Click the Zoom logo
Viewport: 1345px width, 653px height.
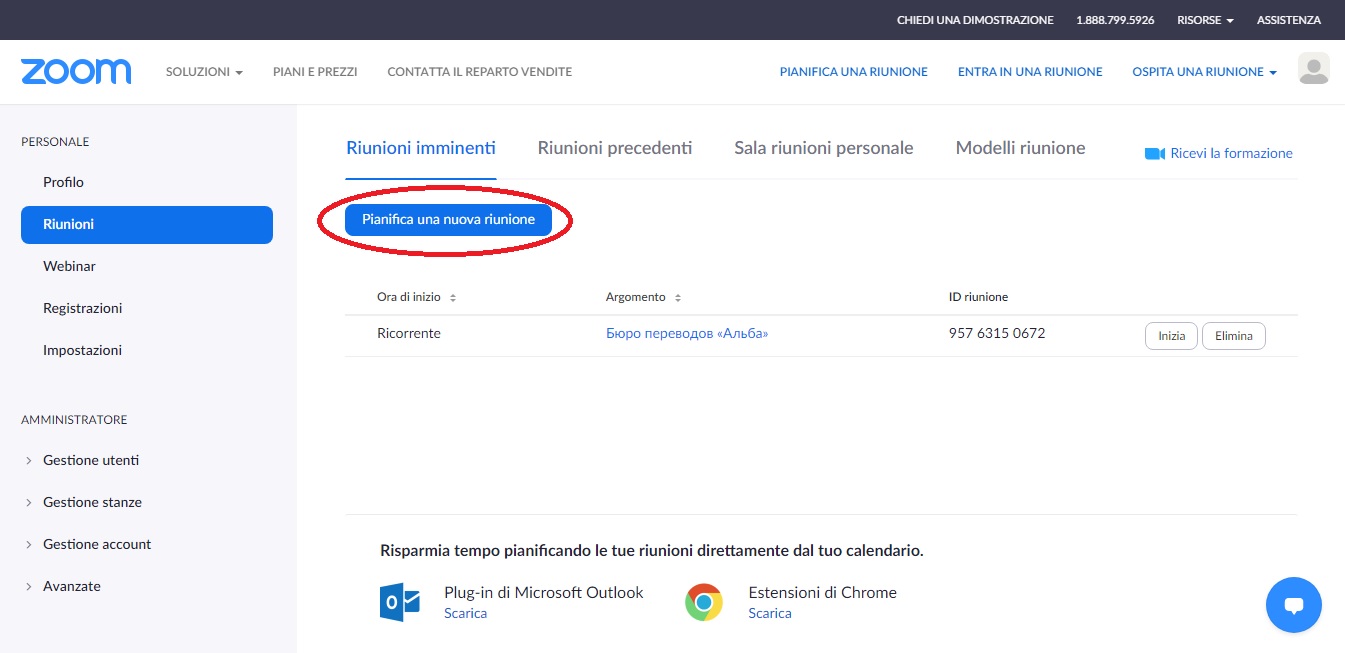tap(76, 71)
